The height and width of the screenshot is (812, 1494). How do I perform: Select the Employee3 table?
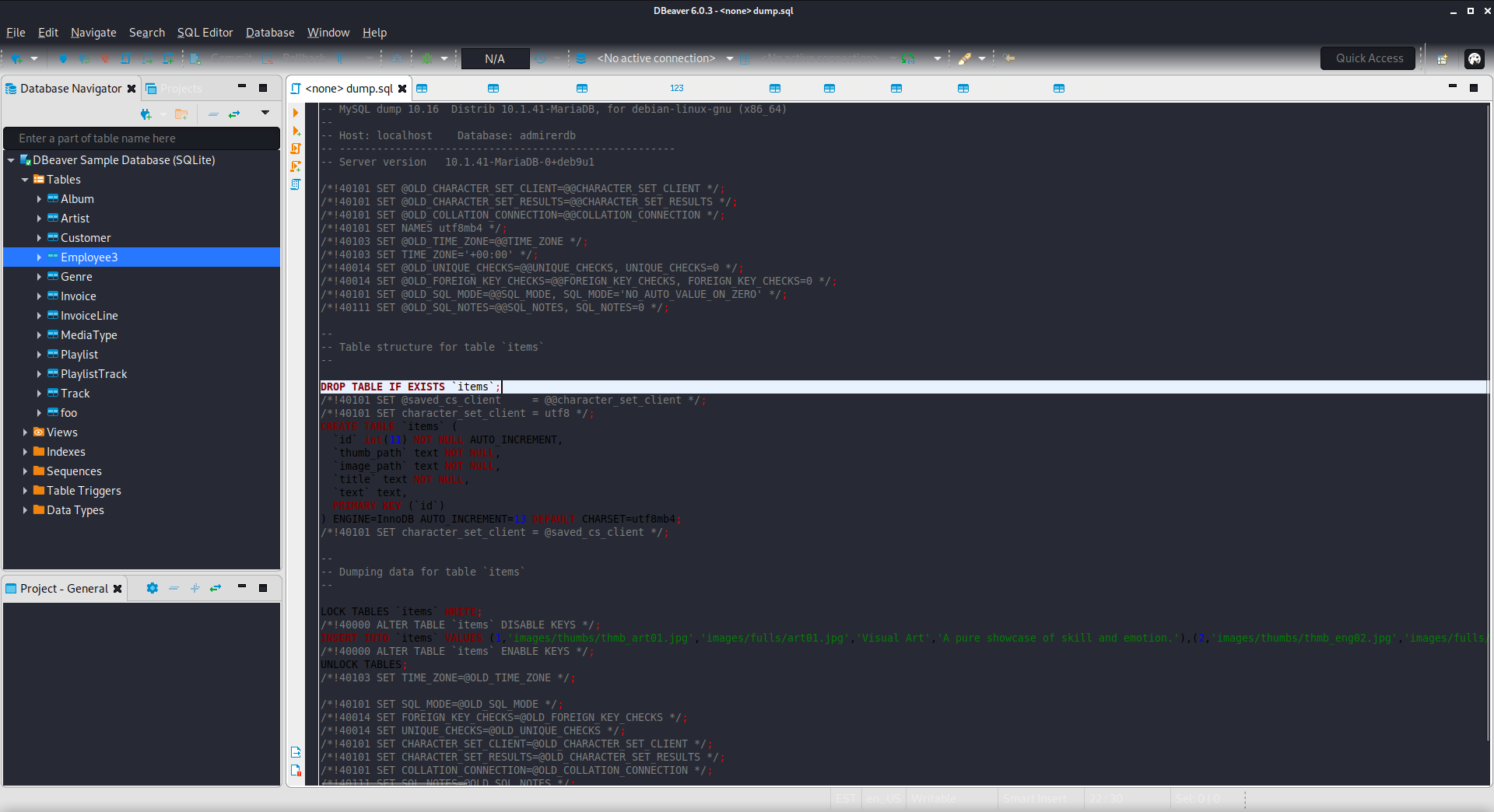point(89,257)
